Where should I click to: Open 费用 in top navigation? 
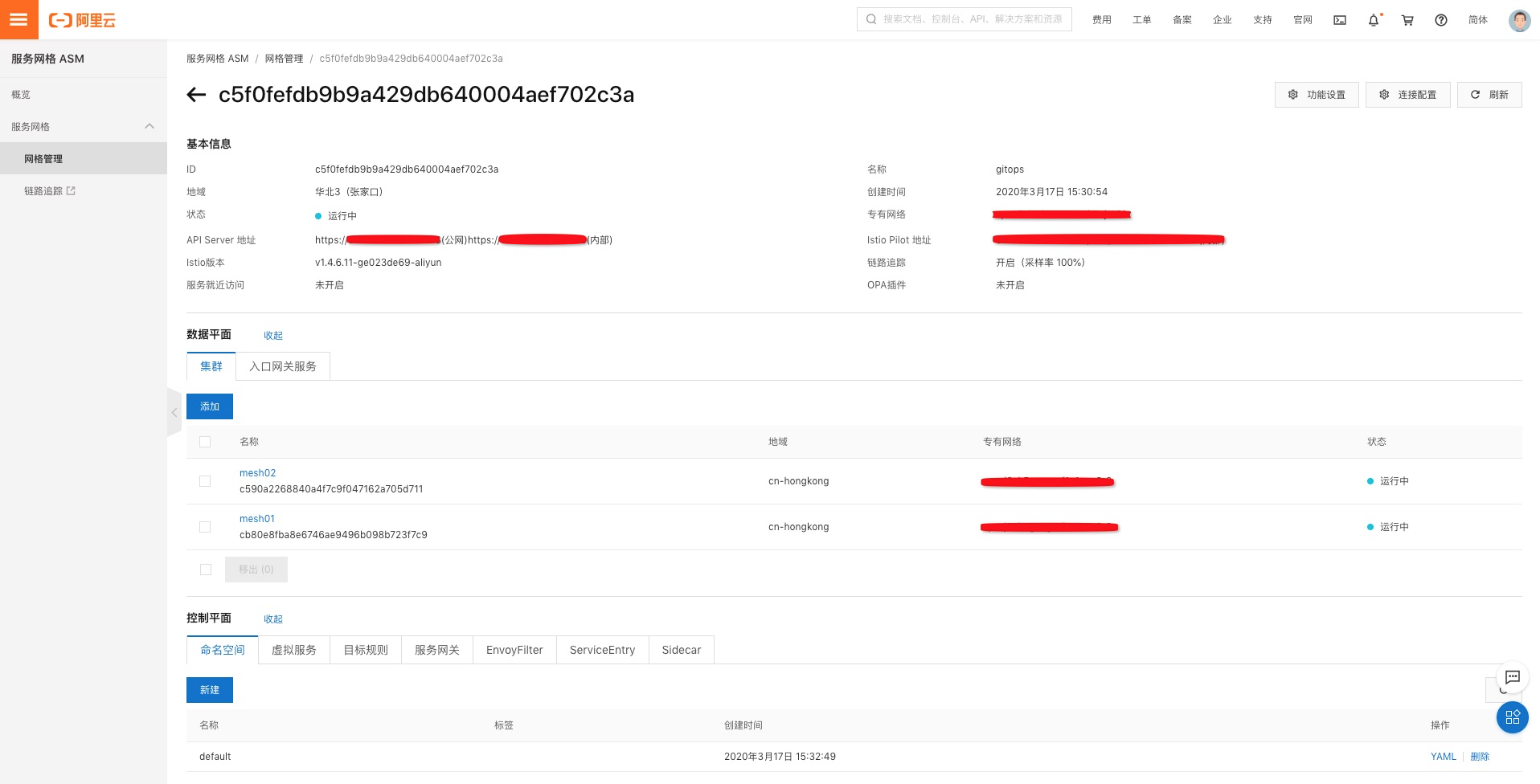1102,20
